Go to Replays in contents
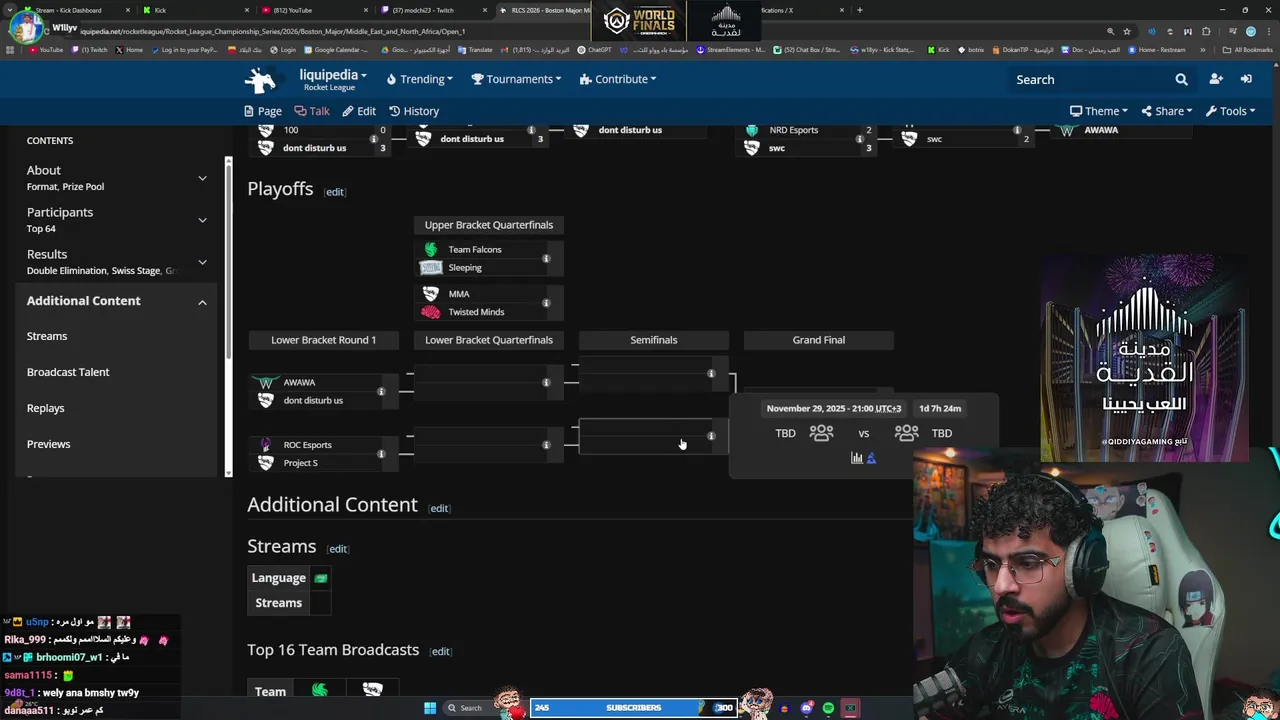Screen dimensions: 1280x720 [x=45, y=408]
